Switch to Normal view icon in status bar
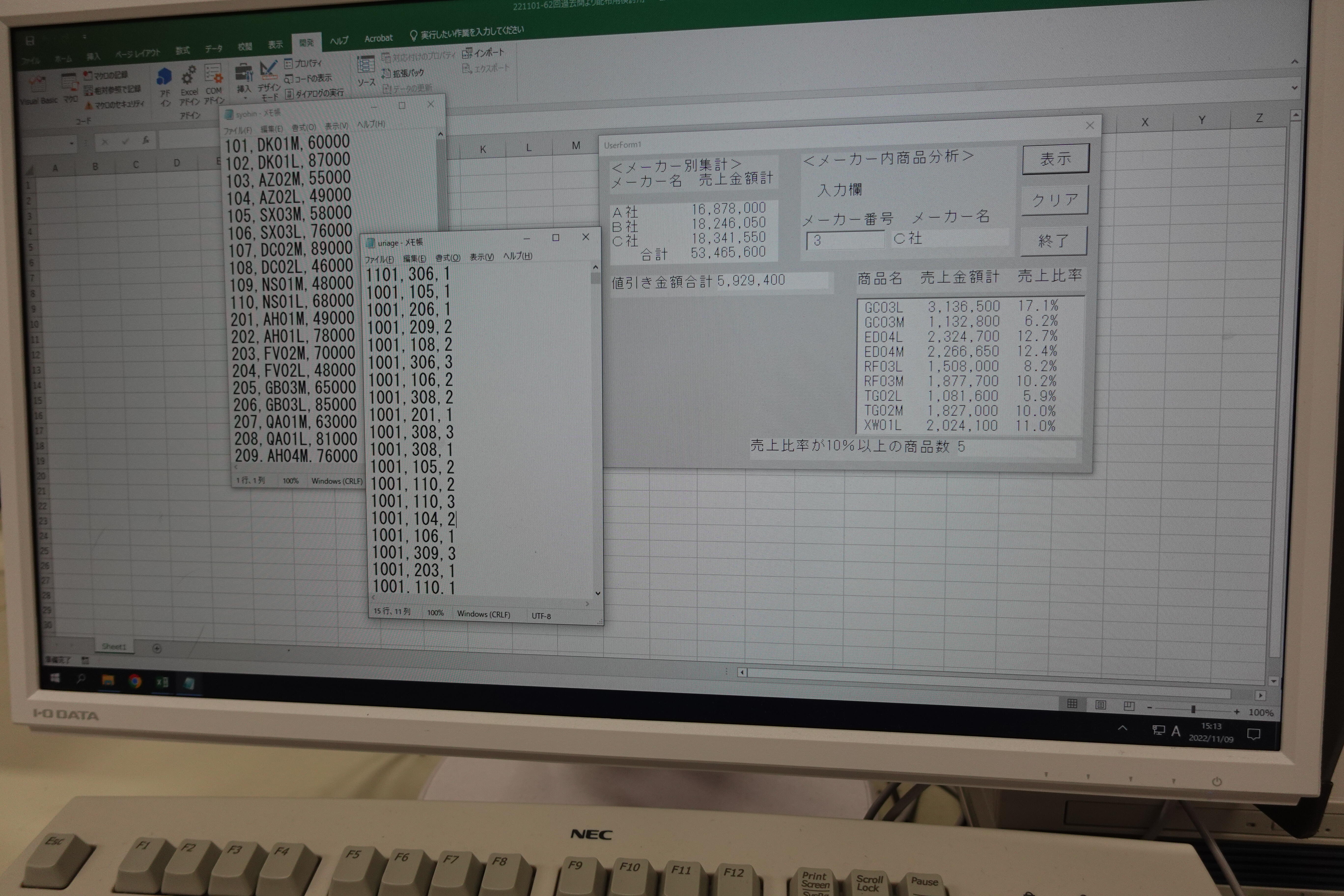 click(1072, 704)
